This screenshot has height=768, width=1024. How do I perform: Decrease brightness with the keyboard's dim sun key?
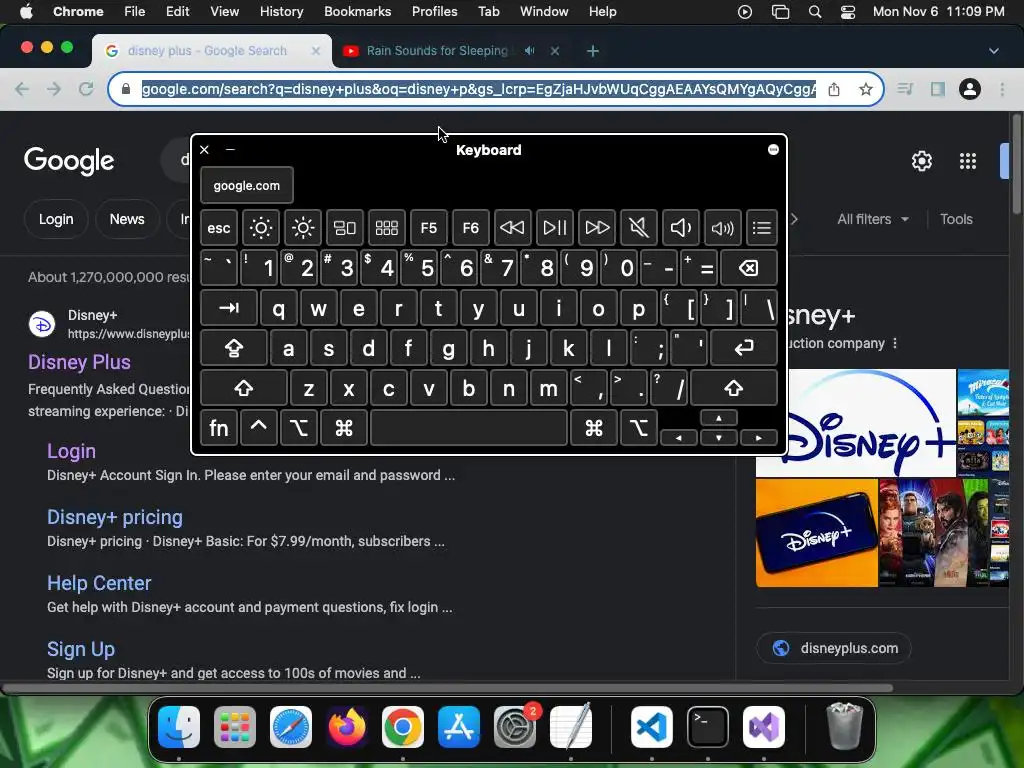[261, 228]
